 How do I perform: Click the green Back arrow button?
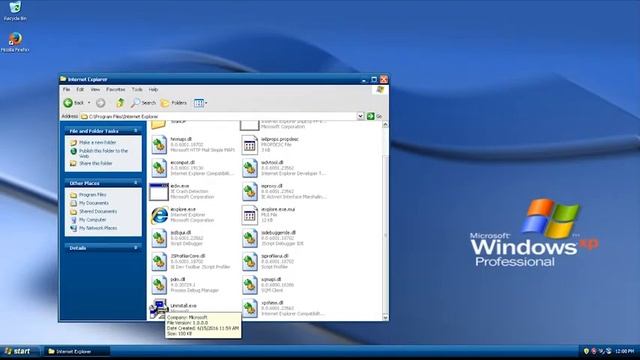pyautogui.click(x=68, y=103)
